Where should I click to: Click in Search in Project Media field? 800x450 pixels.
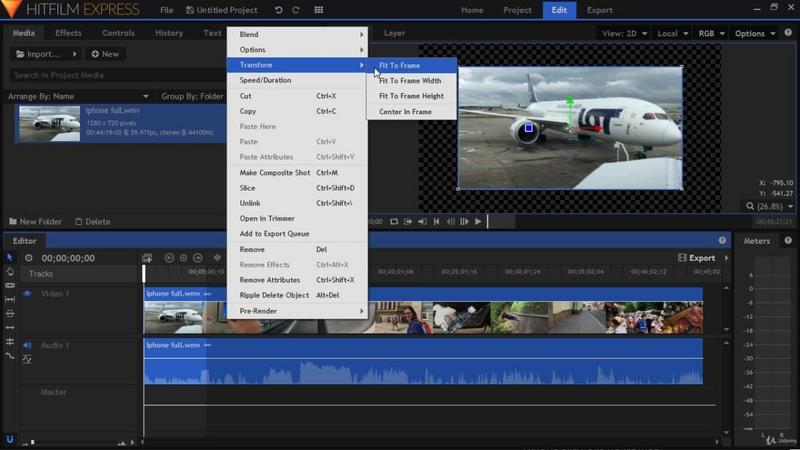[117, 75]
